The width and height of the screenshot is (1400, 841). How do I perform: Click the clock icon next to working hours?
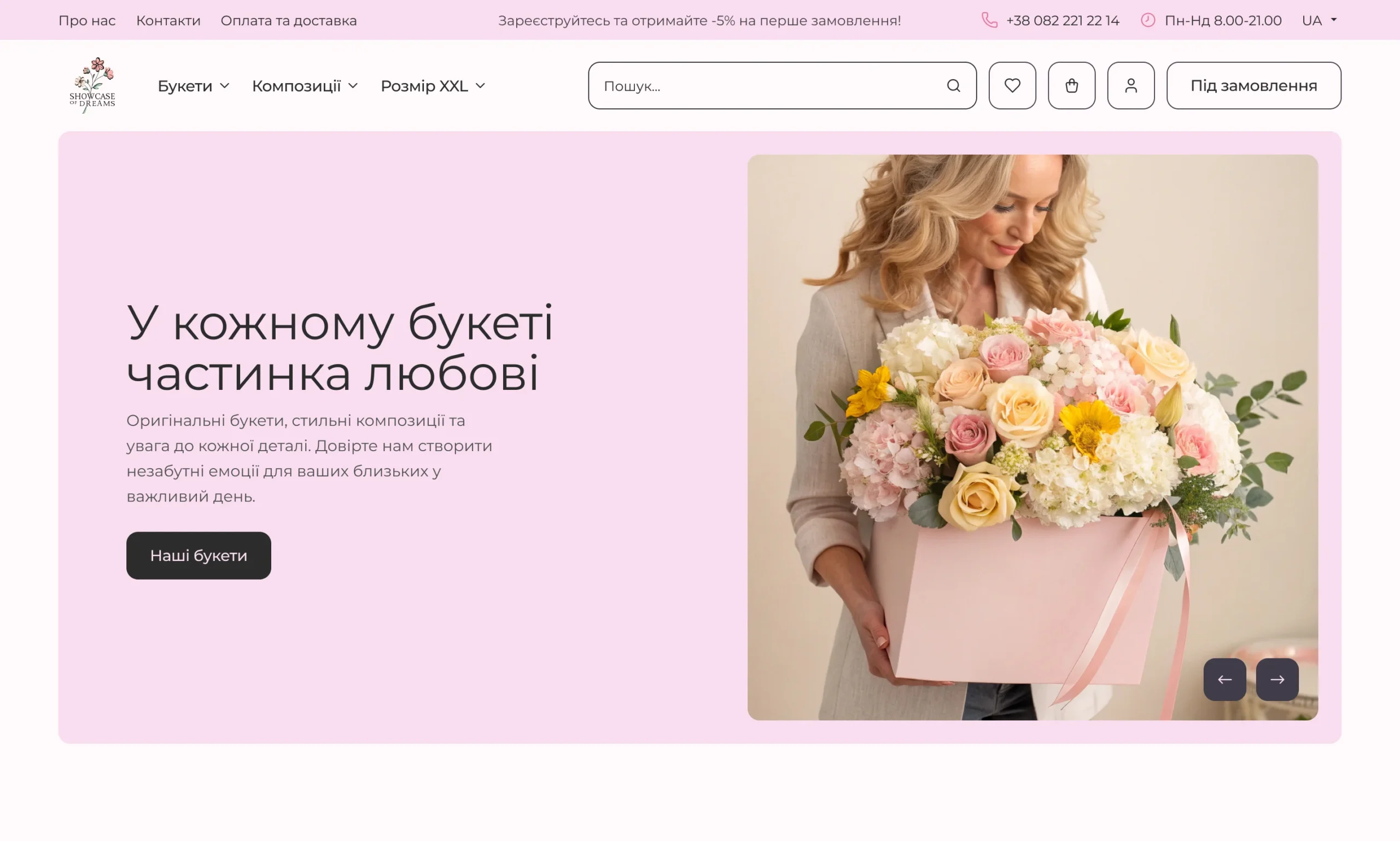coord(1149,20)
